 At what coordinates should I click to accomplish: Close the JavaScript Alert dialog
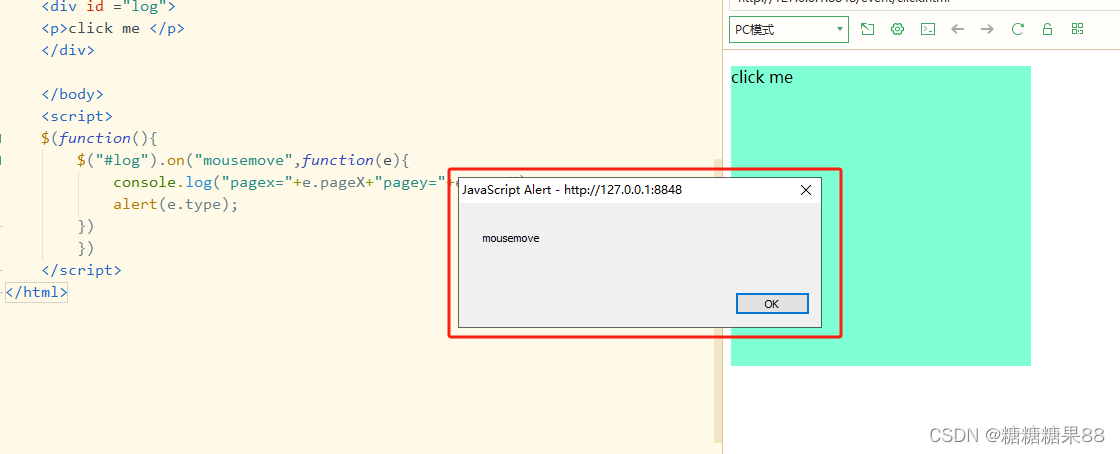pos(806,190)
